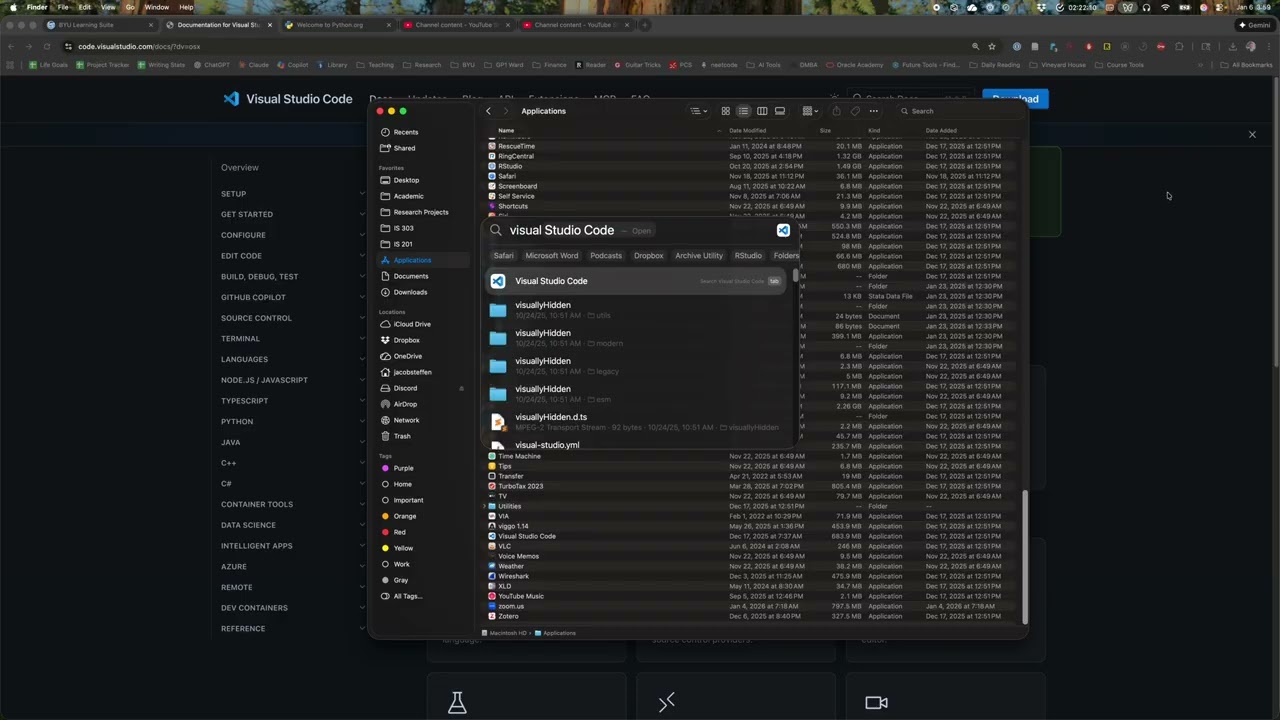Open Downloads in Finder sidebar

click(410, 292)
